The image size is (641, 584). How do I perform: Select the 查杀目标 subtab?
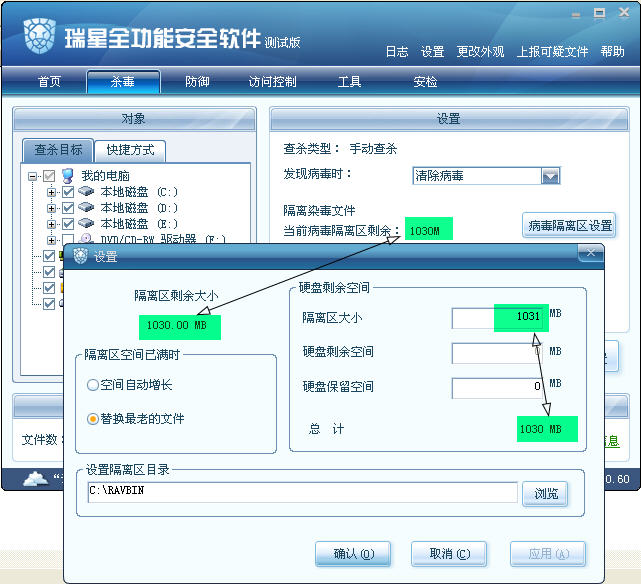point(58,150)
